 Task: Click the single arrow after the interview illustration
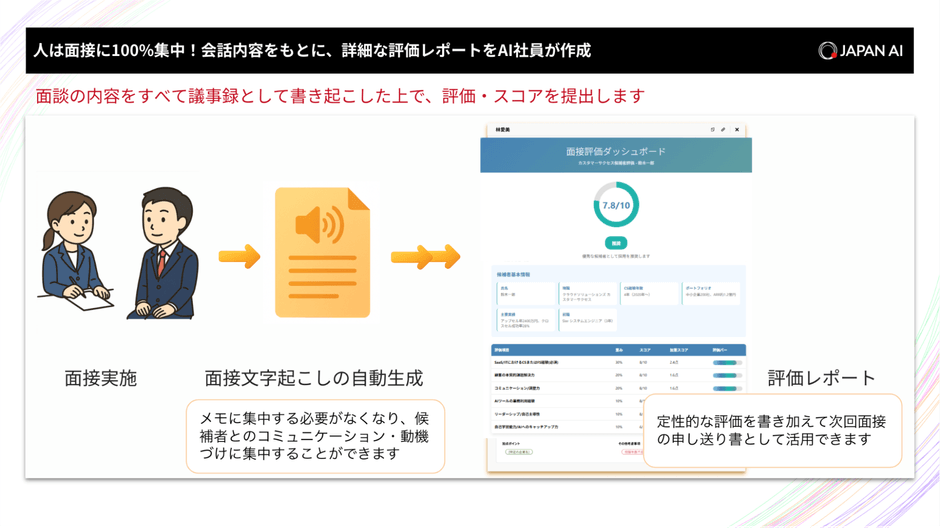pos(239,257)
